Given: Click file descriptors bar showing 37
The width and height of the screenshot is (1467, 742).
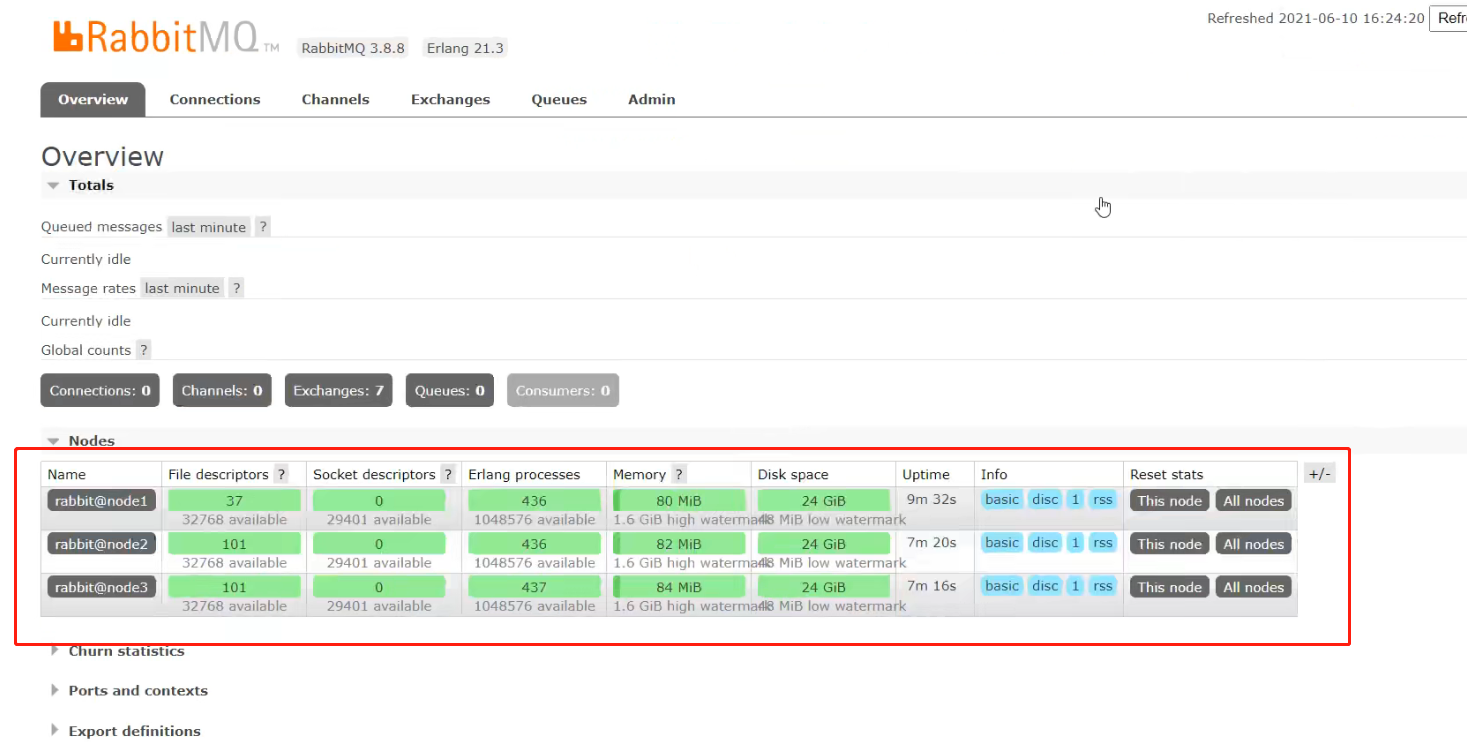Looking at the screenshot, I should [234, 501].
